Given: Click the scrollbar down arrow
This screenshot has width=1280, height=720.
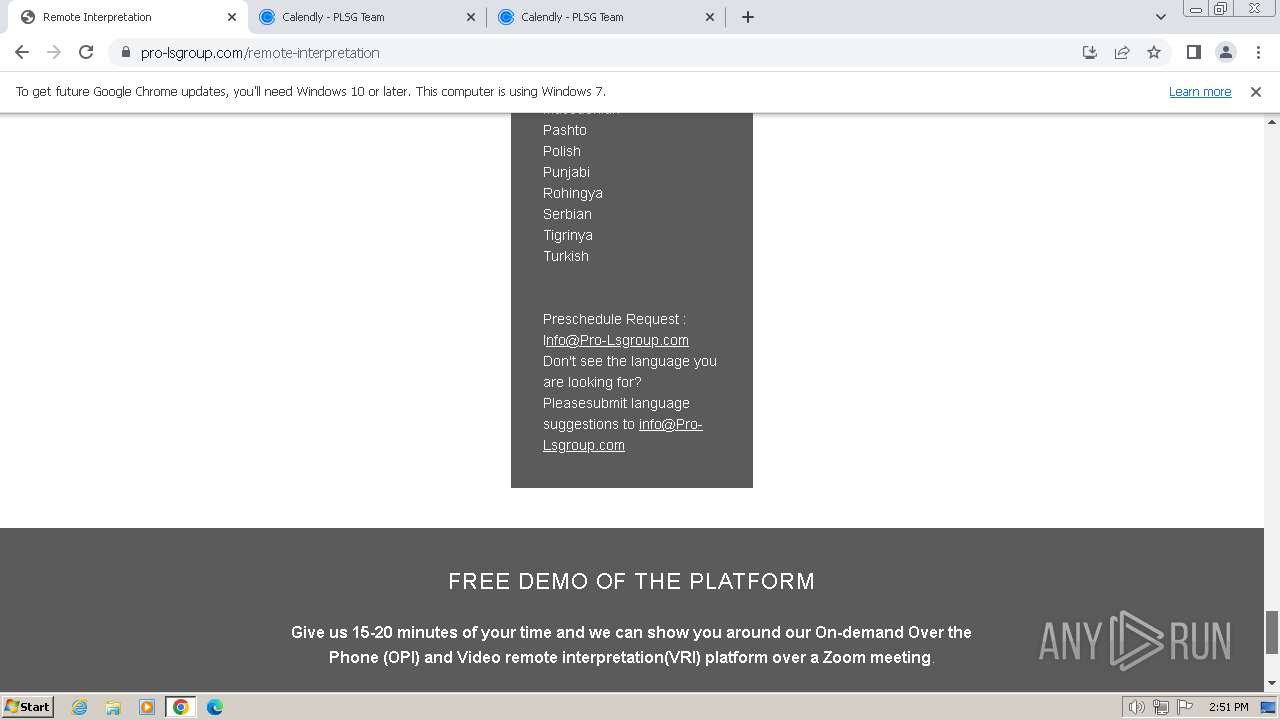Looking at the screenshot, I should point(1272,683).
